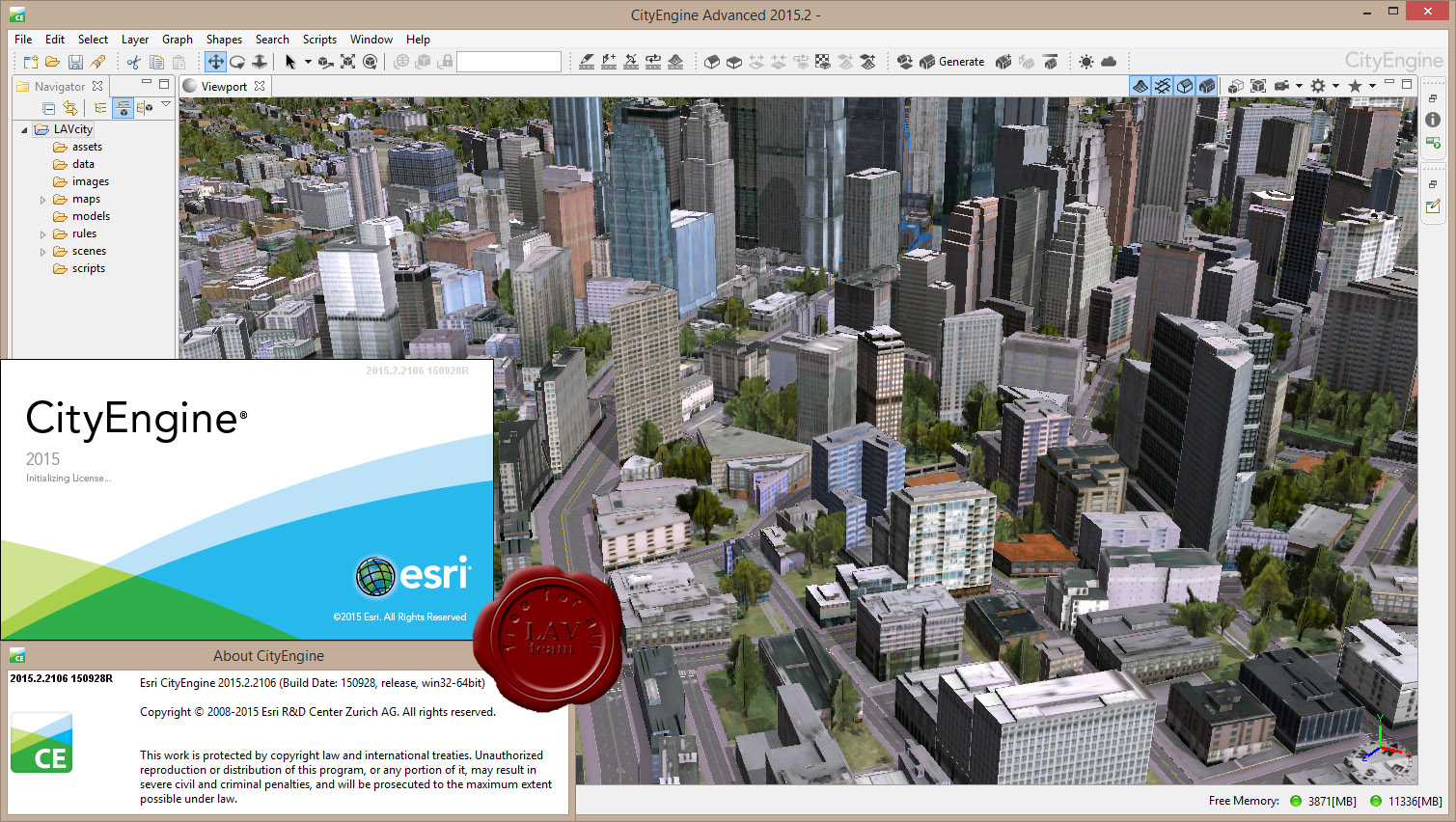Click the info icon on right sidebar
Screen dimensions: 1456x822
1433,120
